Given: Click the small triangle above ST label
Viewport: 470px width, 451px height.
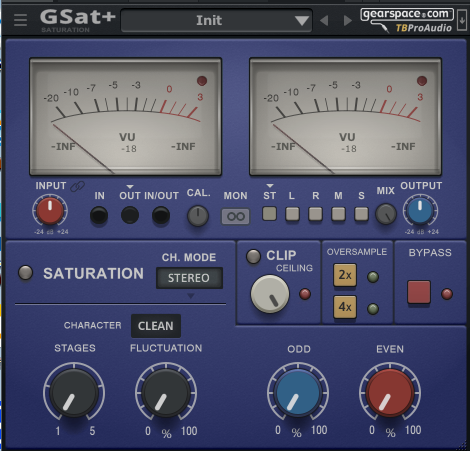Looking at the screenshot, I should coord(270,186).
